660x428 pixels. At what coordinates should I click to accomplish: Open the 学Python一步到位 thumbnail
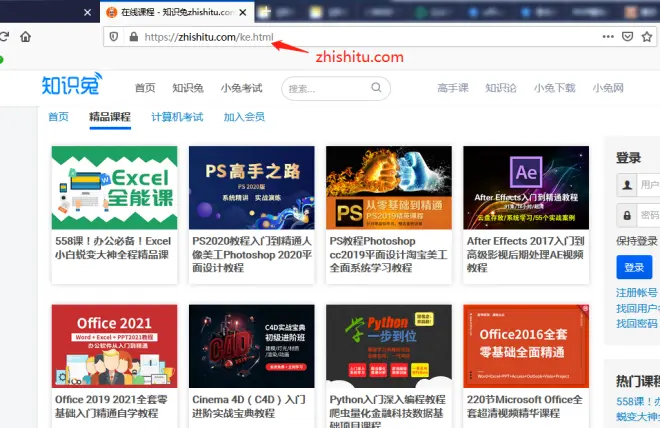click(389, 346)
